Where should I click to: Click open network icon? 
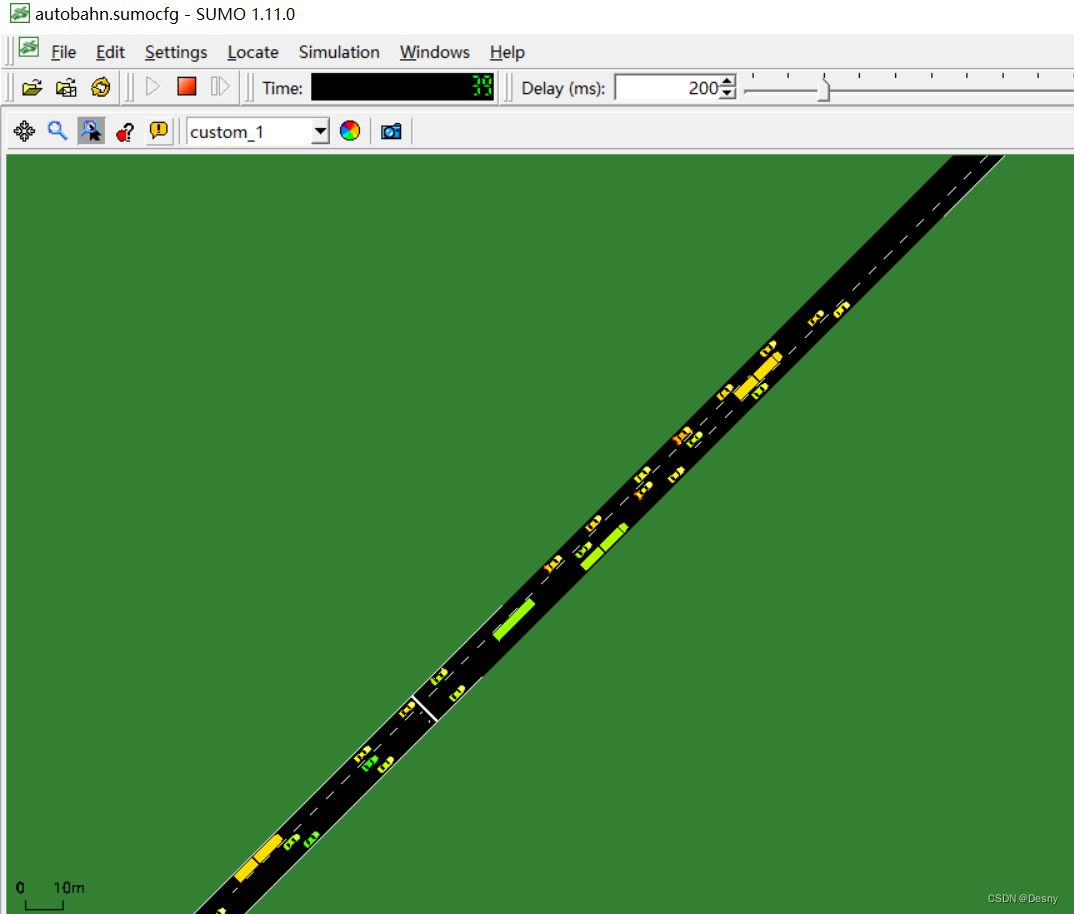click(66, 88)
